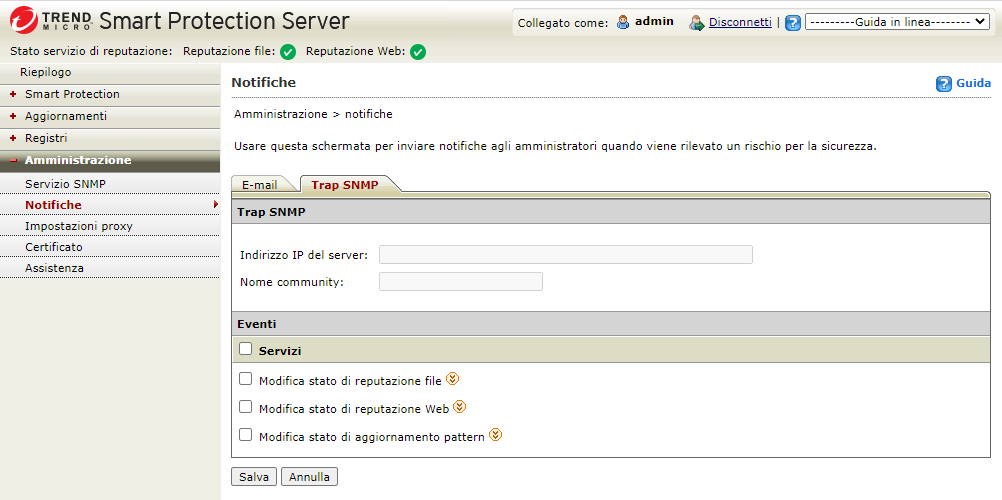1002x500 pixels.
Task: Click the Trend Micro logo icon
Action: [26, 21]
